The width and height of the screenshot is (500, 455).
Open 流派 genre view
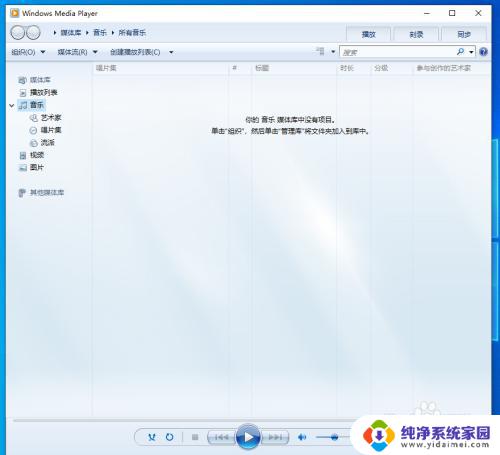[x=47, y=143]
